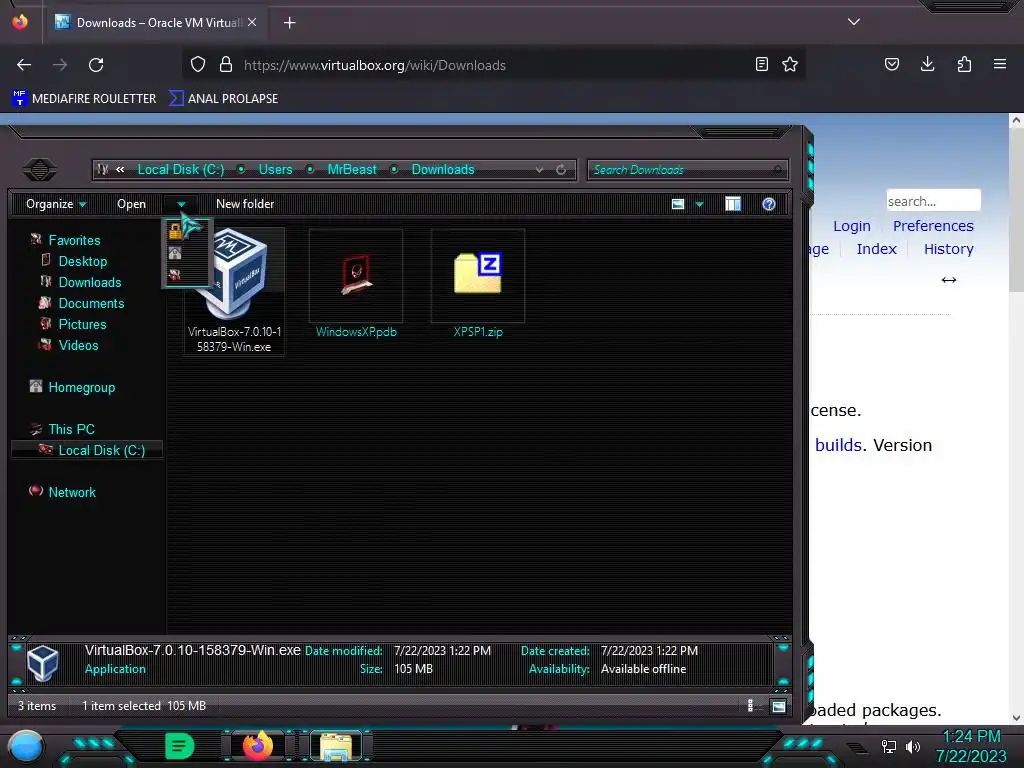Toggle reader view in address bar
The width and height of the screenshot is (1024, 768).
(761, 64)
